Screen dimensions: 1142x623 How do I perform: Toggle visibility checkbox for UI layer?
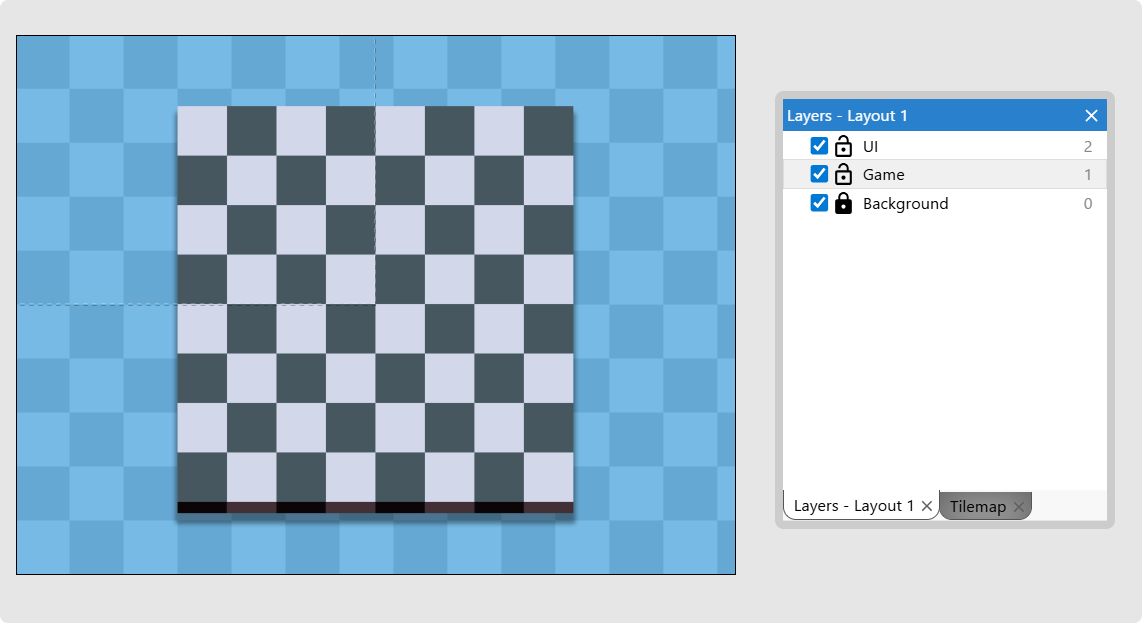click(819, 146)
